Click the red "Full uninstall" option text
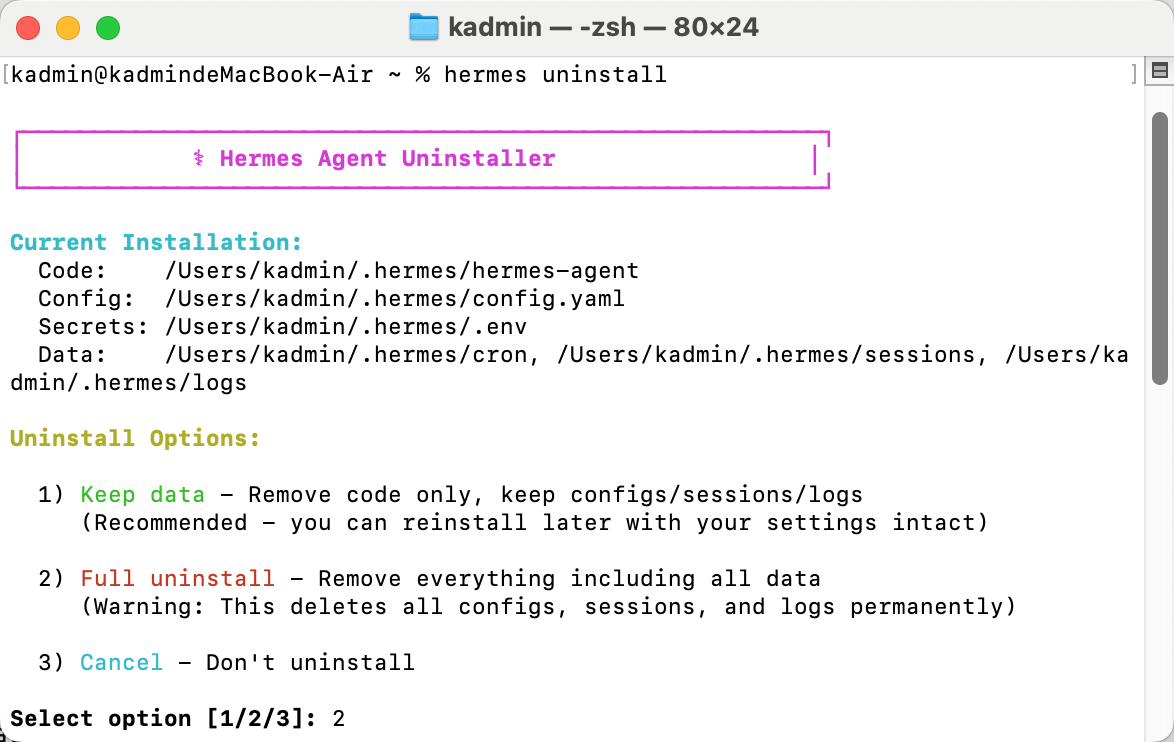 (177, 578)
